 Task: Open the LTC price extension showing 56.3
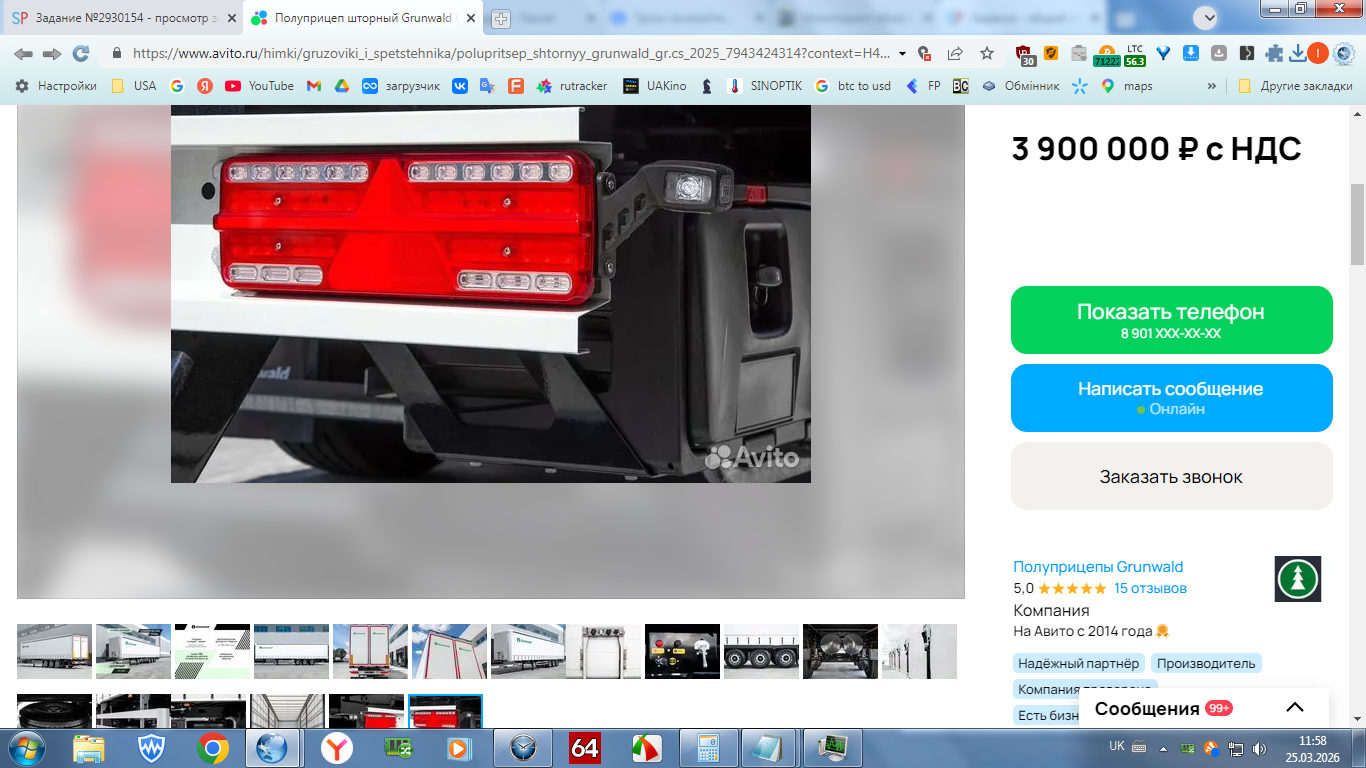pyautogui.click(x=1134, y=54)
